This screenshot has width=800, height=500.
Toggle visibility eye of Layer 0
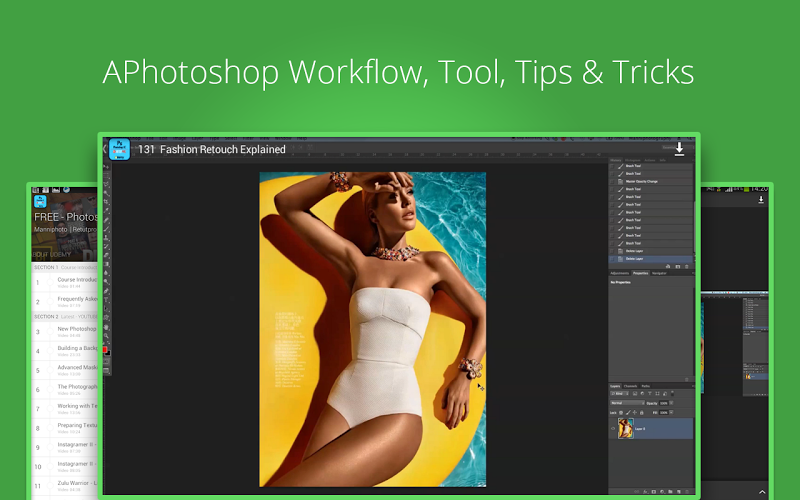(x=613, y=429)
